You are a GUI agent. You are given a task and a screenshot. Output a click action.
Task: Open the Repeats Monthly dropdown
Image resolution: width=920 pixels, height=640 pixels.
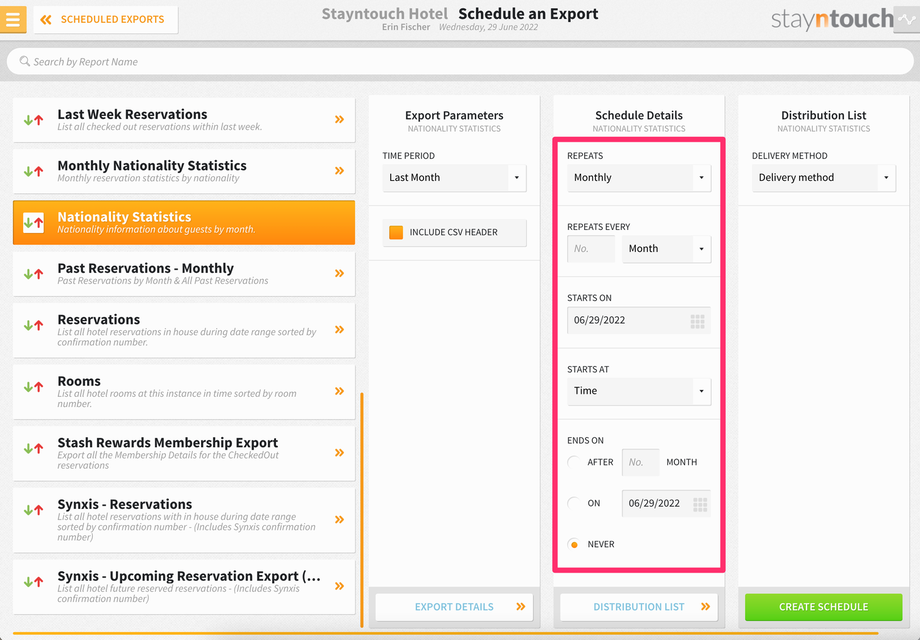(x=639, y=178)
